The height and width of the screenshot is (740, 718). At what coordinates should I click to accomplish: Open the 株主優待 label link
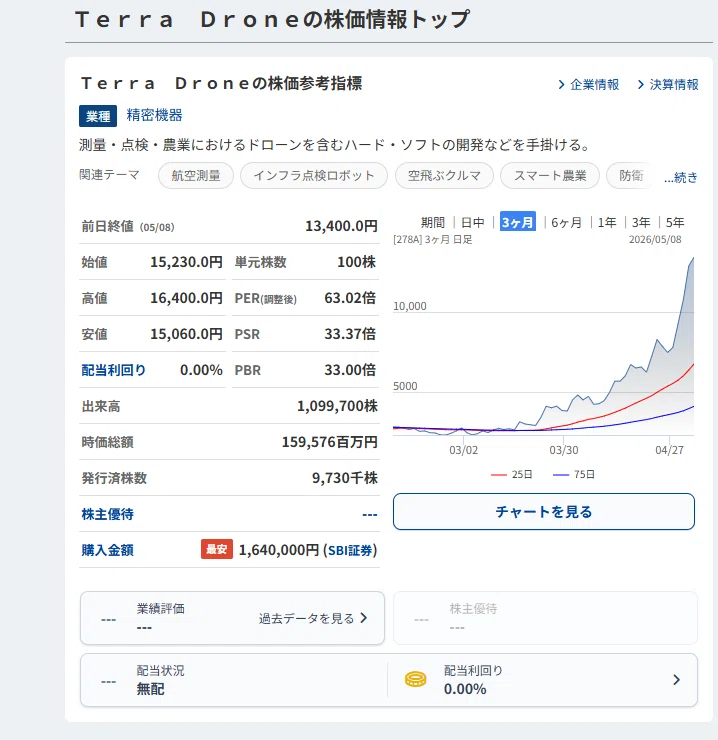tap(108, 514)
